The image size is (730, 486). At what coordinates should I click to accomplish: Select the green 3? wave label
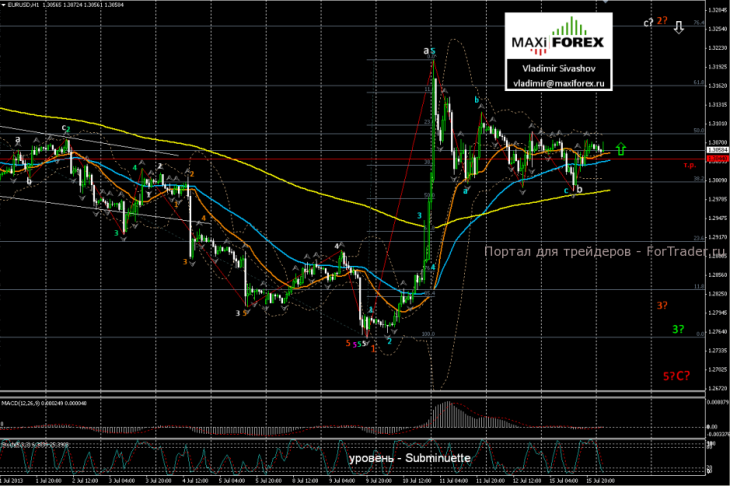point(678,329)
